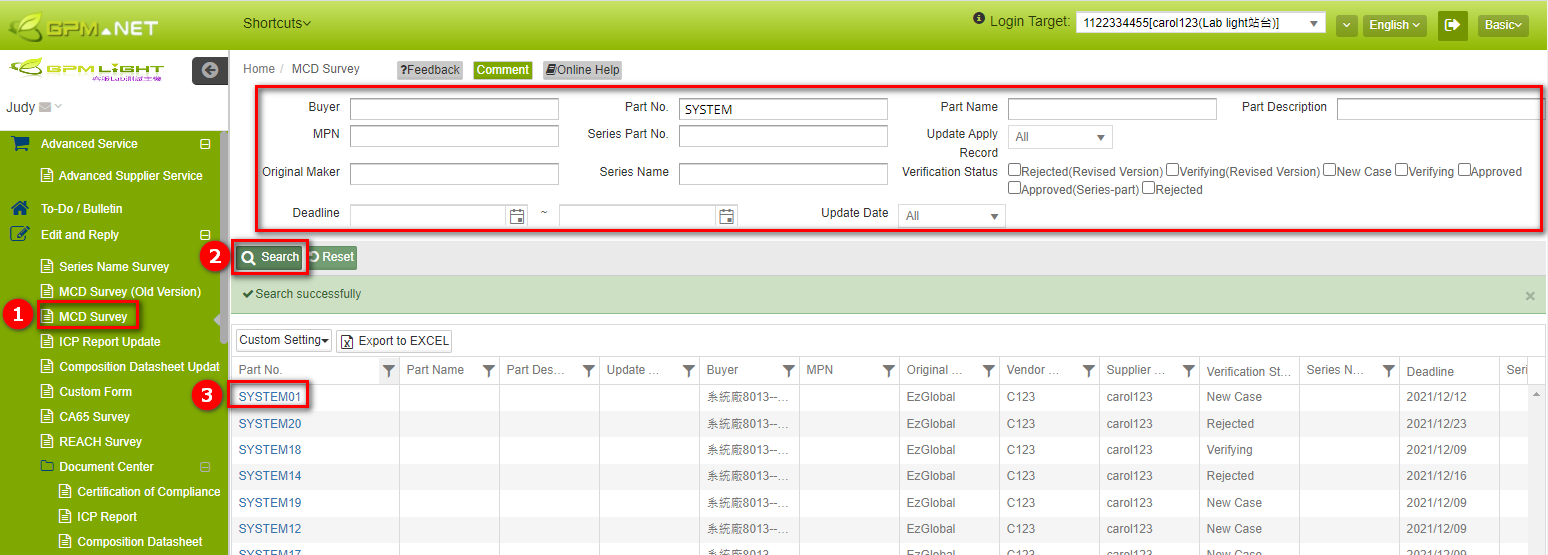
Task: Collapse the Advanced Service section
Action: click(205, 144)
